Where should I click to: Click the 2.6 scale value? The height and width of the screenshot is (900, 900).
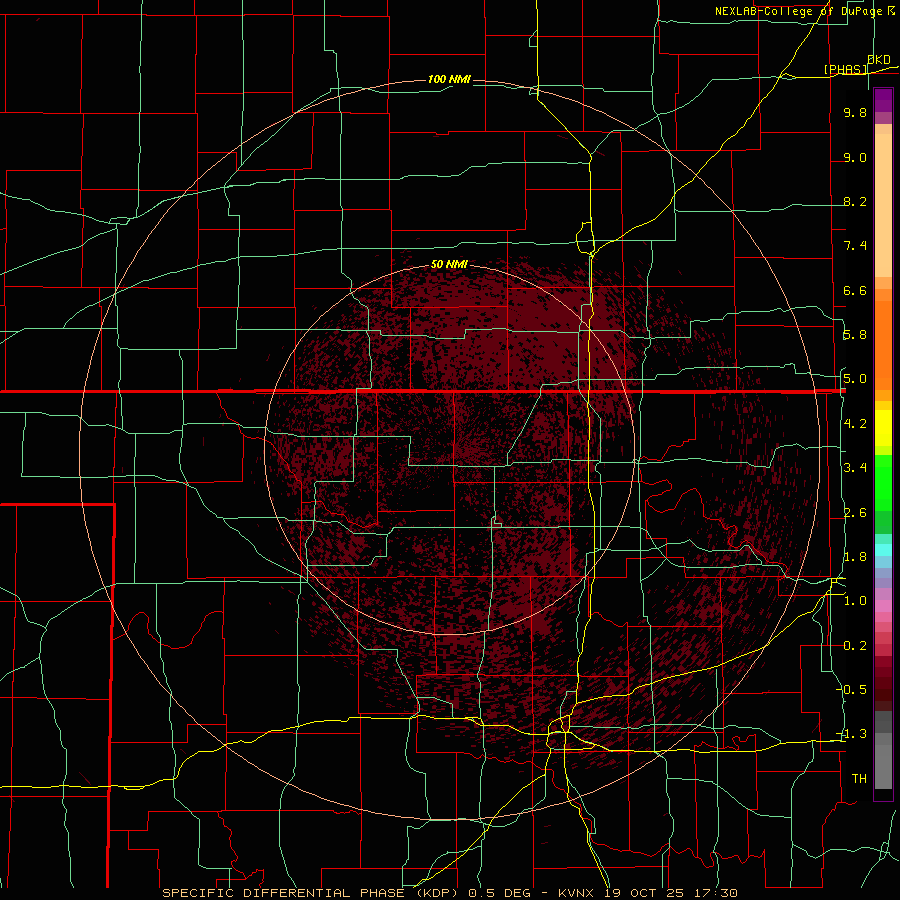(x=855, y=513)
